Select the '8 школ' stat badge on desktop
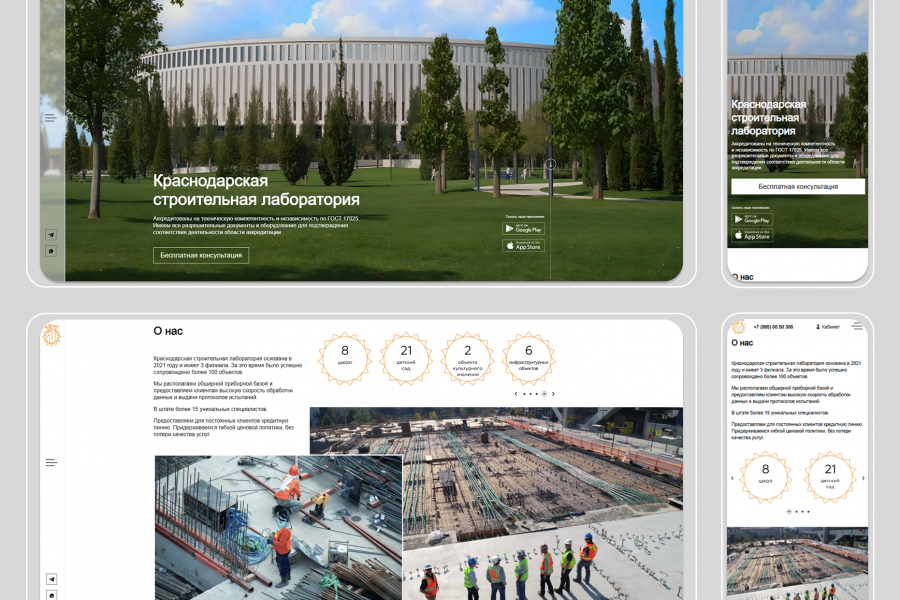The image size is (900, 600). click(345, 358)
